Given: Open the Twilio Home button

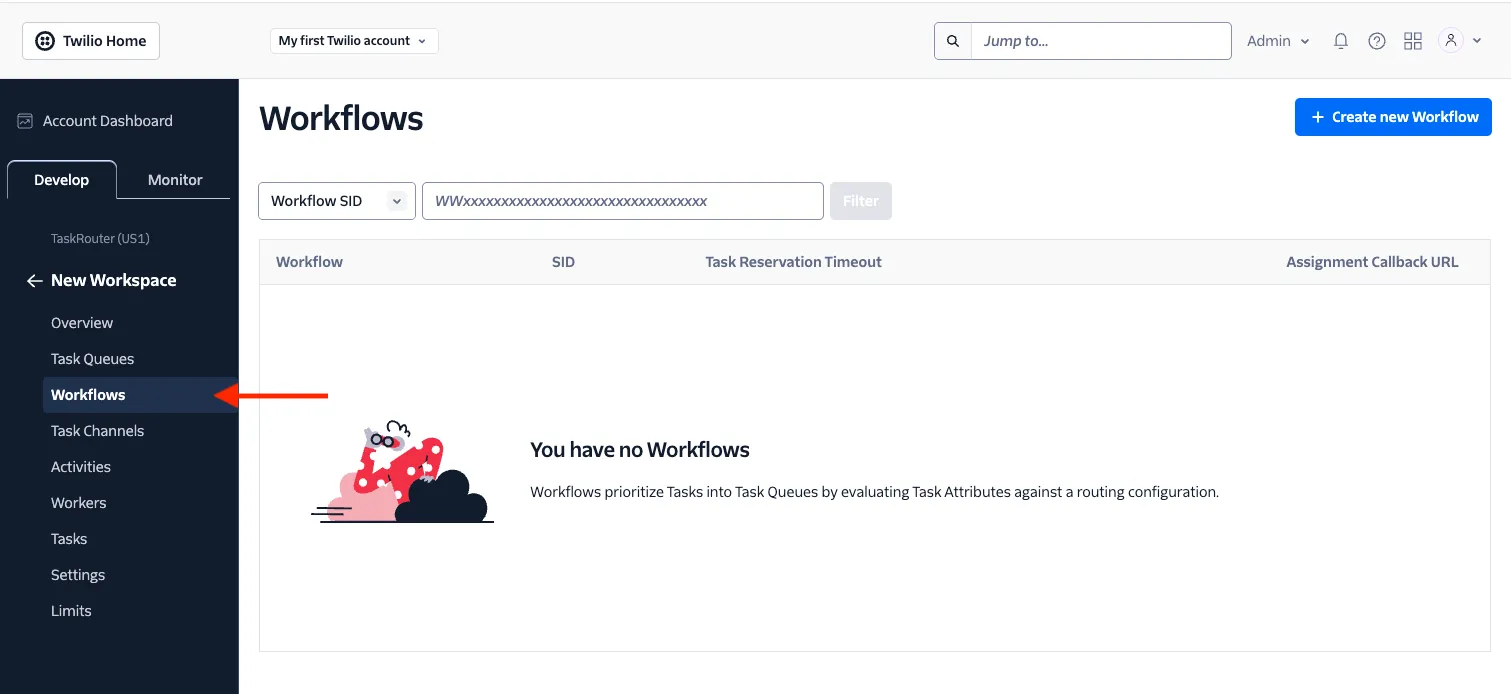Looking at the screenshot, I should pyautogui.click(x=91, y=41).
